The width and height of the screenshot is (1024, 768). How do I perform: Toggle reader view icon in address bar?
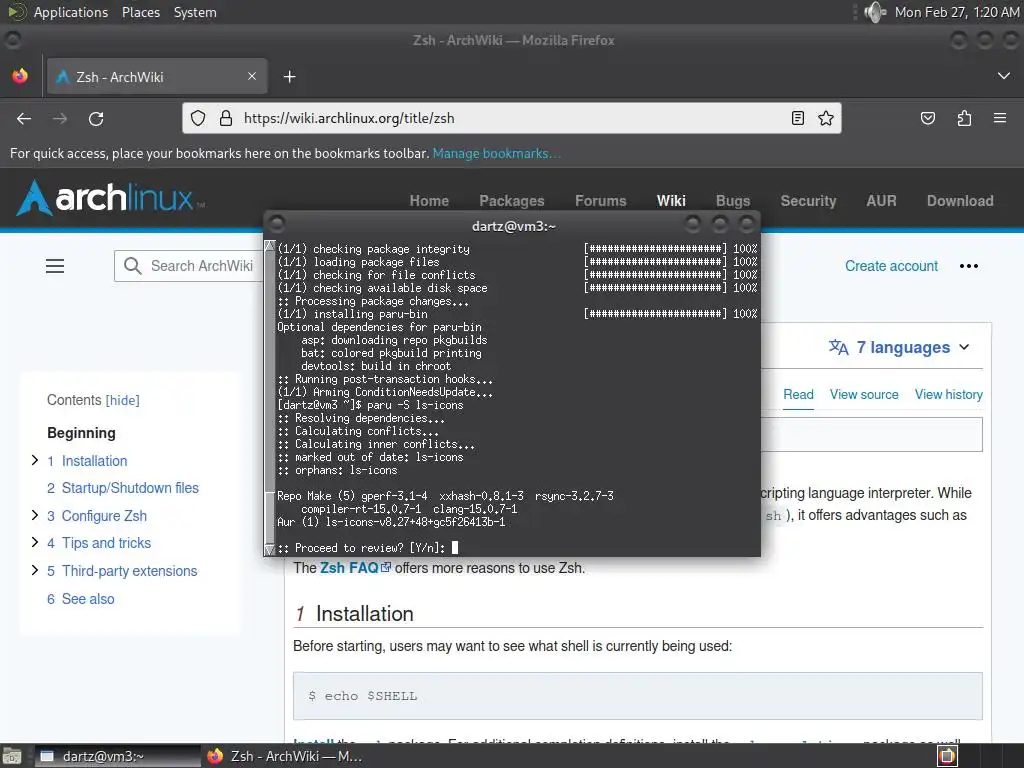[x=797, y=118]
